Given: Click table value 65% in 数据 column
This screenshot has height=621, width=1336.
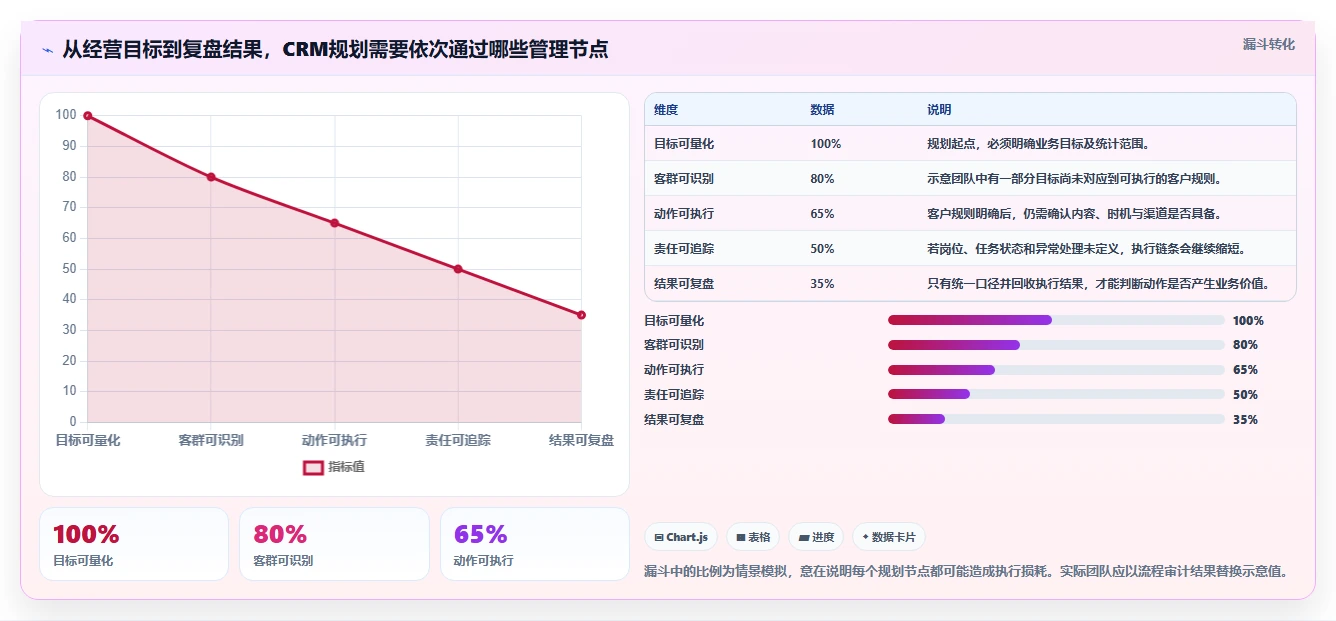Looking at the screenshot, I should 822,214.
